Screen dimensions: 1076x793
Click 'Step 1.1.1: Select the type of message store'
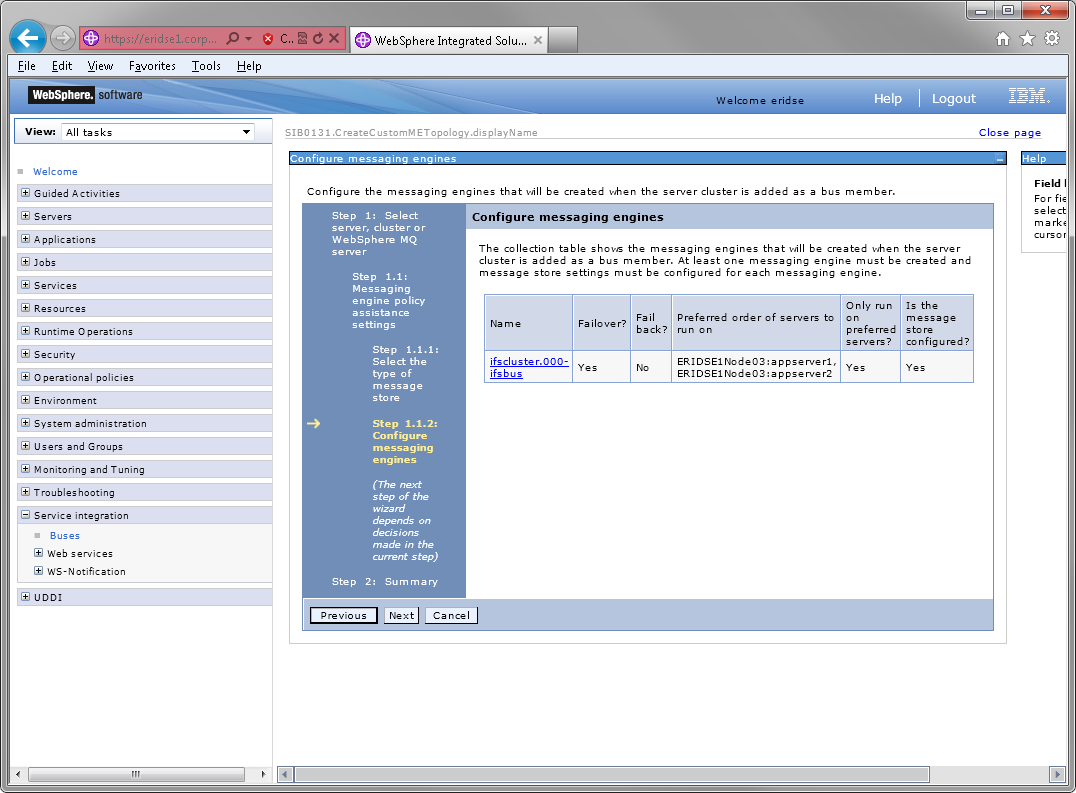click(406, 374)
